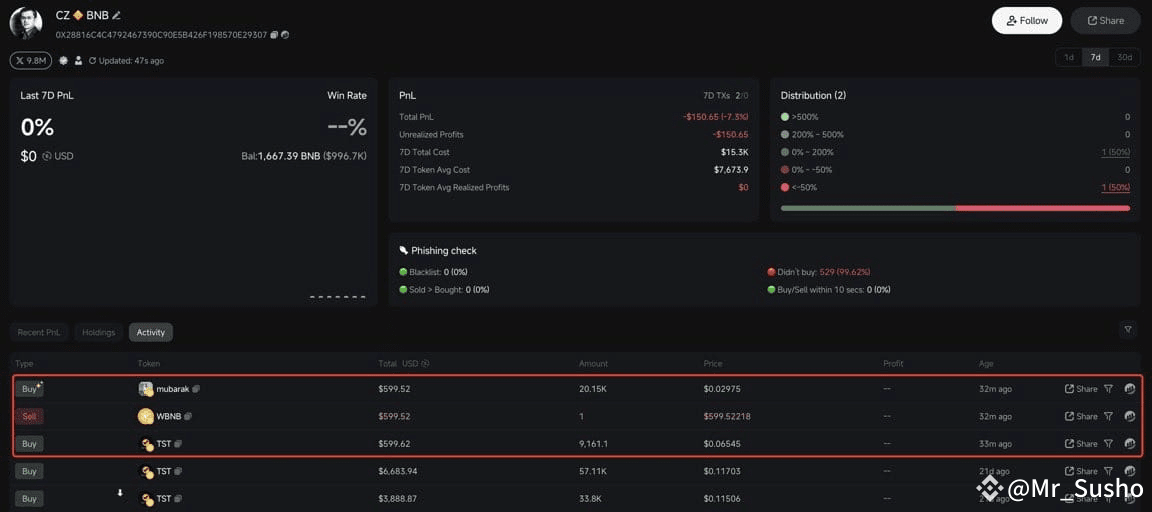Click the X 9.8M followers badge
The image size is (1152, 512).
pos(31,60)
